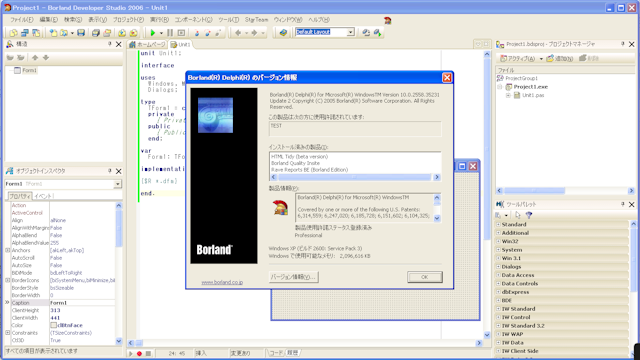Click the product info down scroll arrow
The image size is (640, 360).
point(437,218)
